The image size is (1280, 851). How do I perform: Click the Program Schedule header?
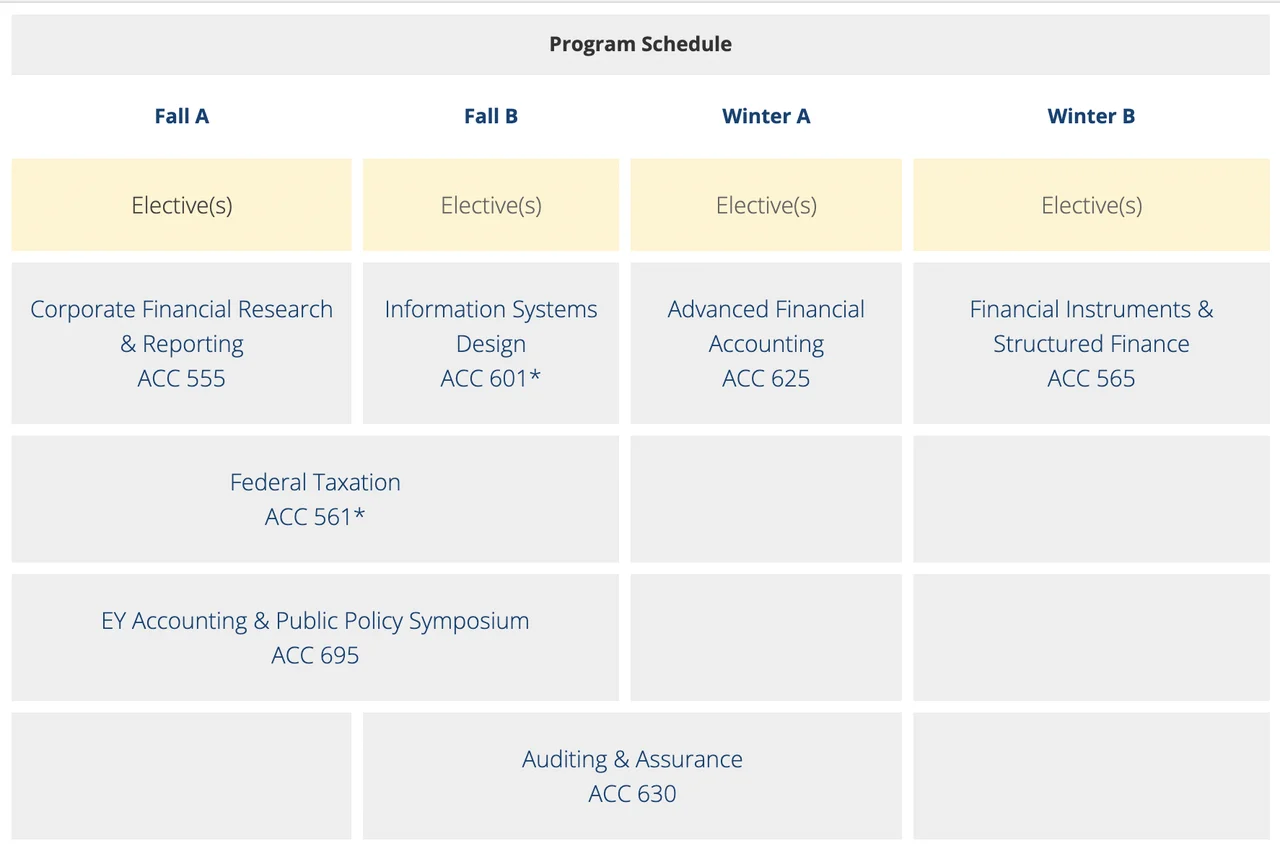[640, 44]
